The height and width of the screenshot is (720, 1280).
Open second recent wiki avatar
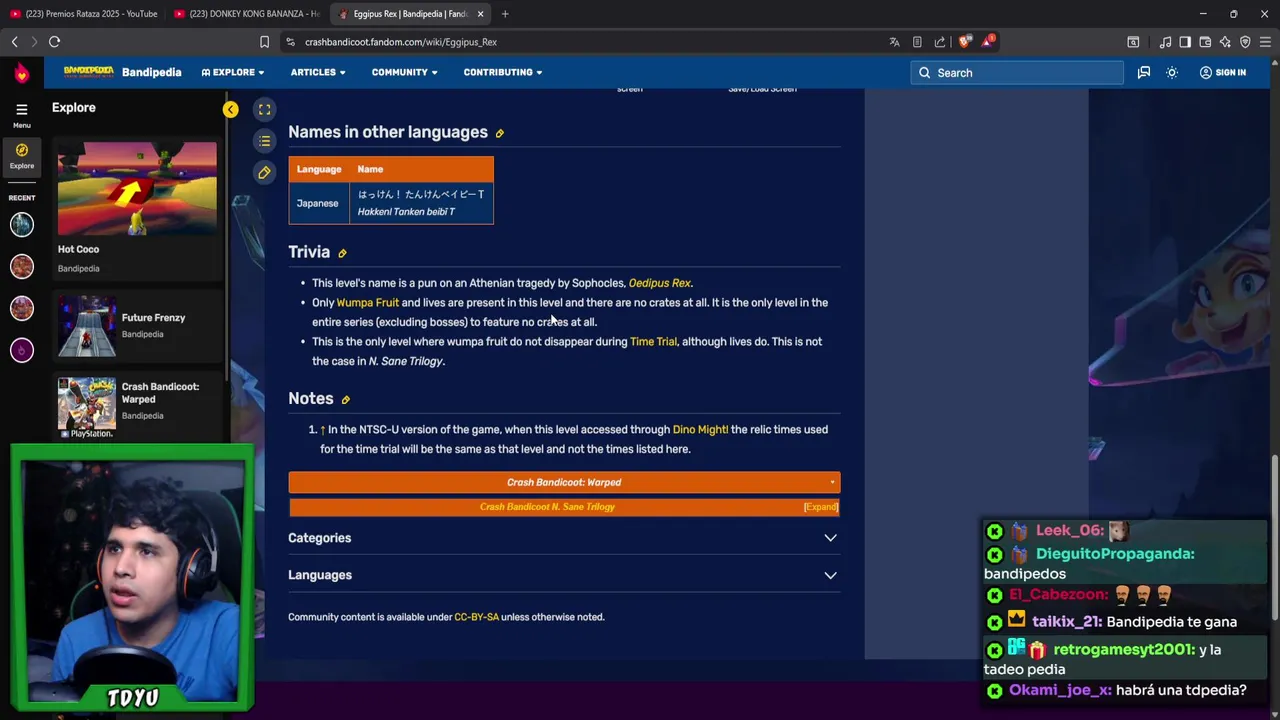pyautogui.click(x=21, y=266)
